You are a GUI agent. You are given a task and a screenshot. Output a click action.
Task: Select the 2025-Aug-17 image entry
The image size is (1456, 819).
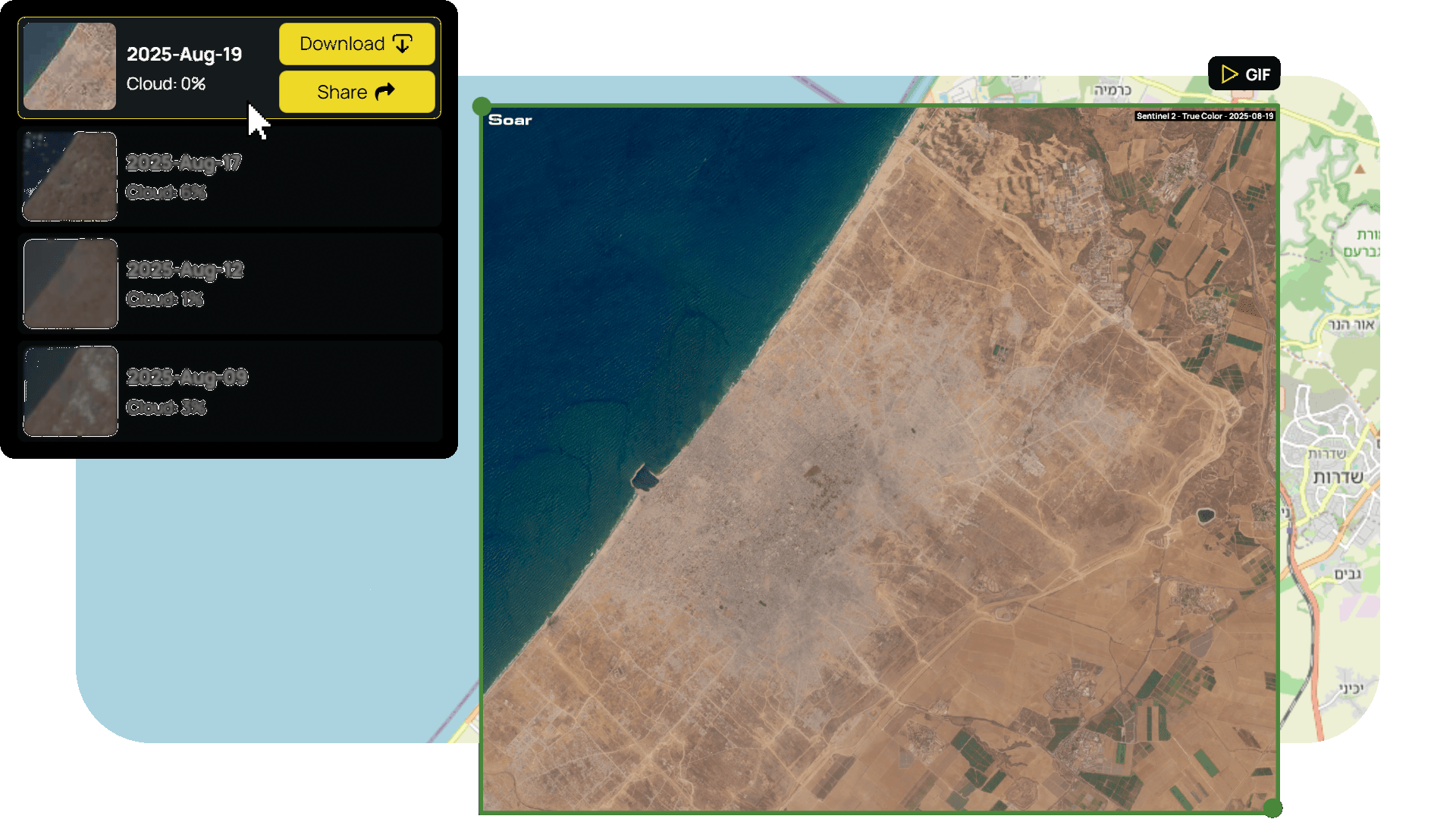click(229, 177)
